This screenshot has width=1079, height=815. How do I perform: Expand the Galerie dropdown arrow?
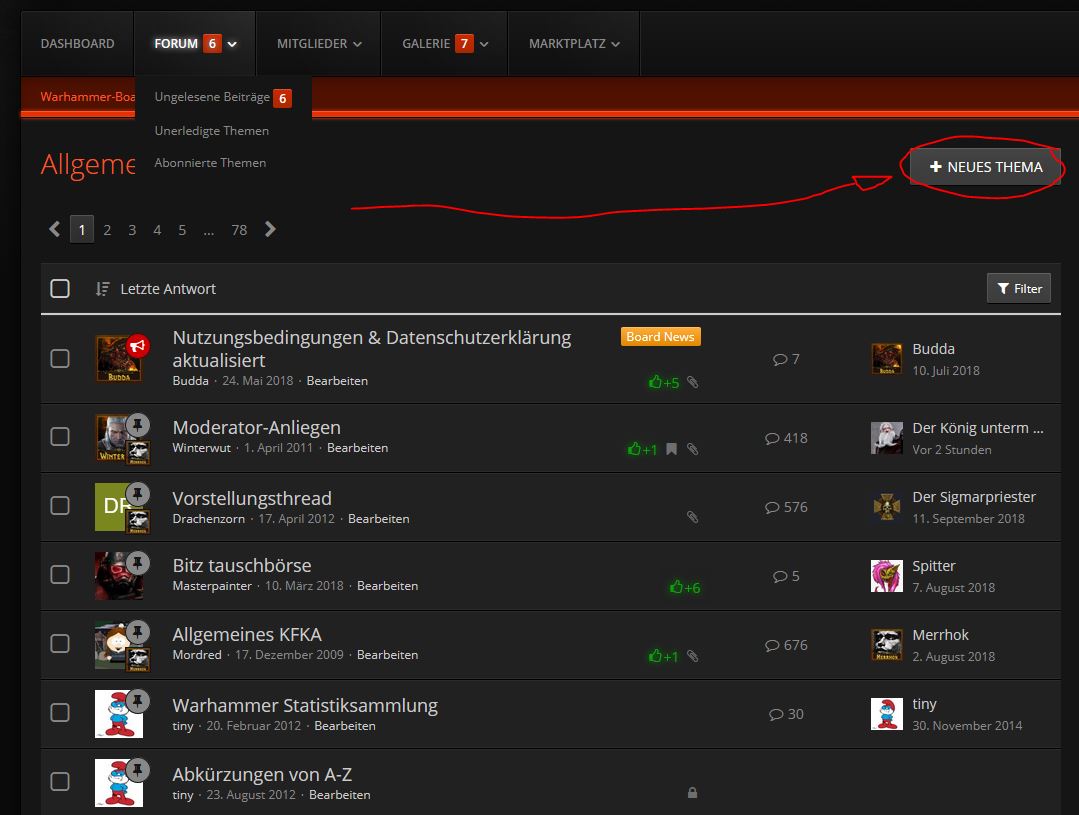coord(484,44)
